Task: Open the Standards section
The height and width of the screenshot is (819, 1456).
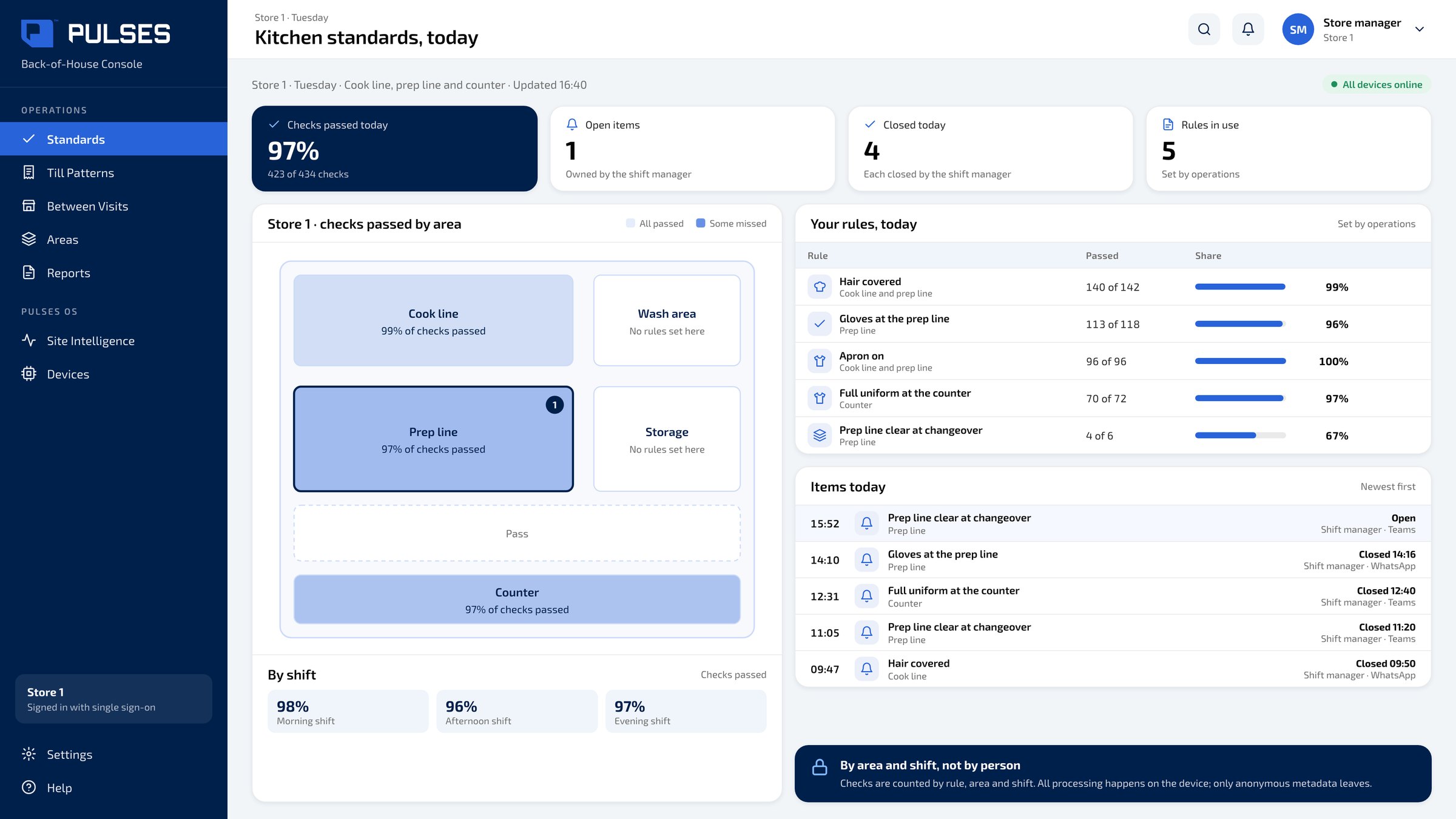Action: point(113,139)
